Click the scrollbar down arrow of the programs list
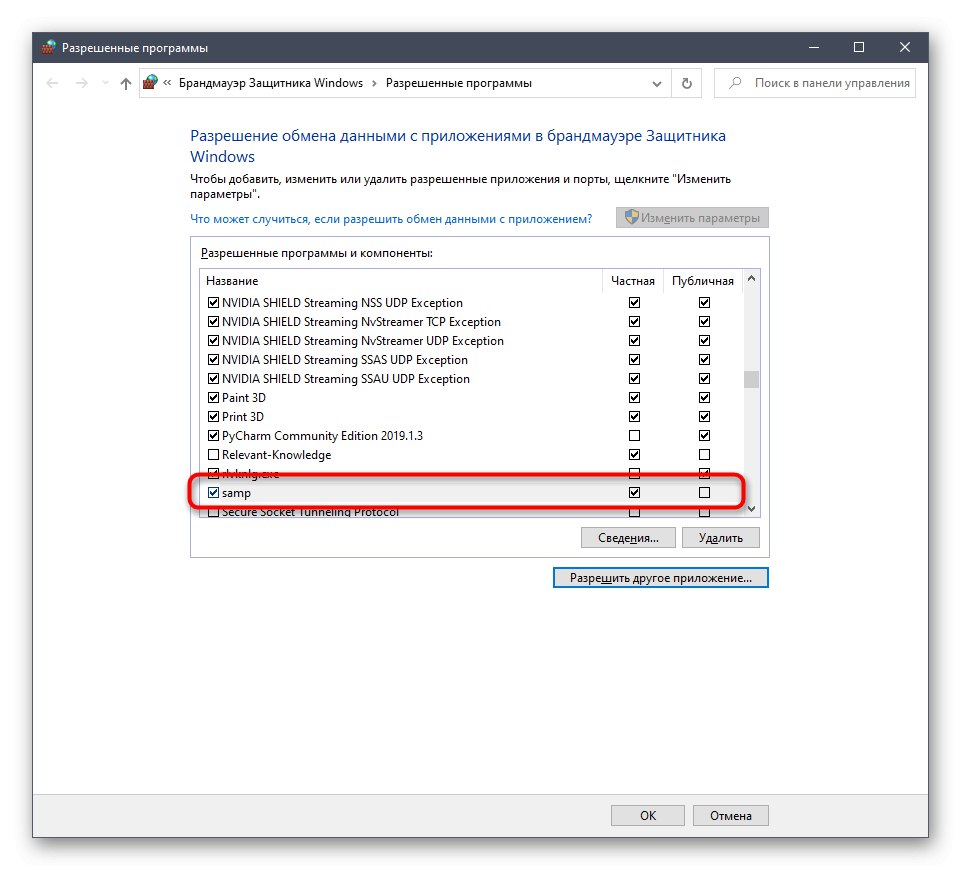This screenshot has height=870, width=961. tap(751, 508)
